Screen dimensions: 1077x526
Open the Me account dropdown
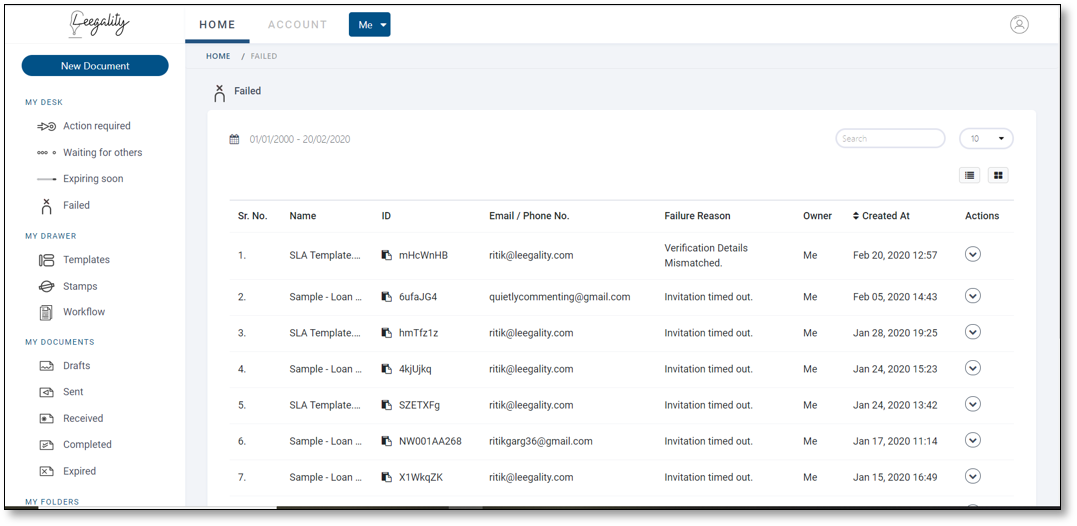pos(370,25)
